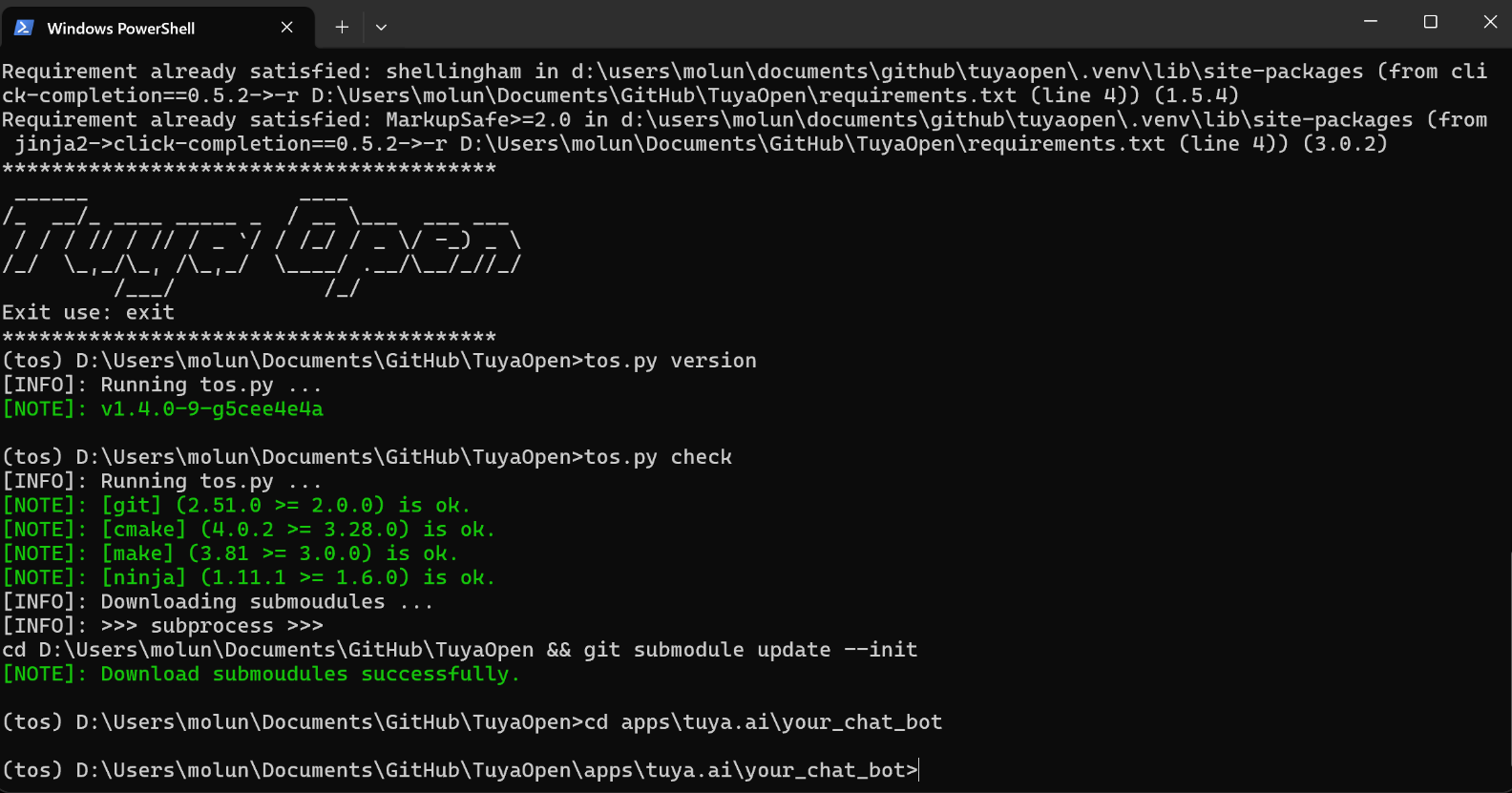
Task: Open the tab list dropdown chevron
Action: [x=381, y=28]
